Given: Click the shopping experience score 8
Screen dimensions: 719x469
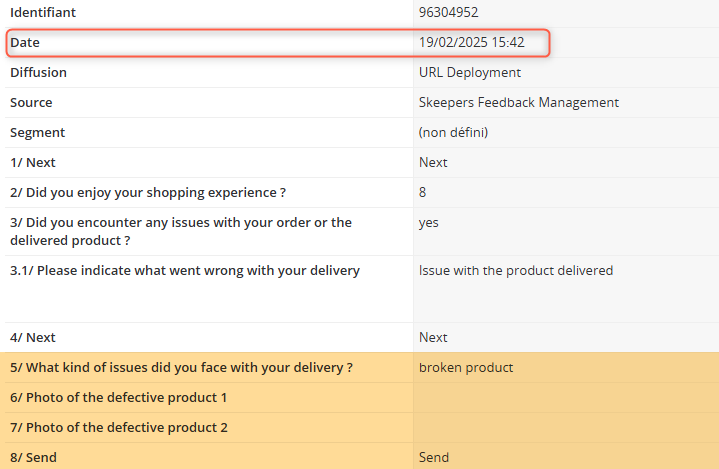Looking at the screenshot, I should 423,192.
